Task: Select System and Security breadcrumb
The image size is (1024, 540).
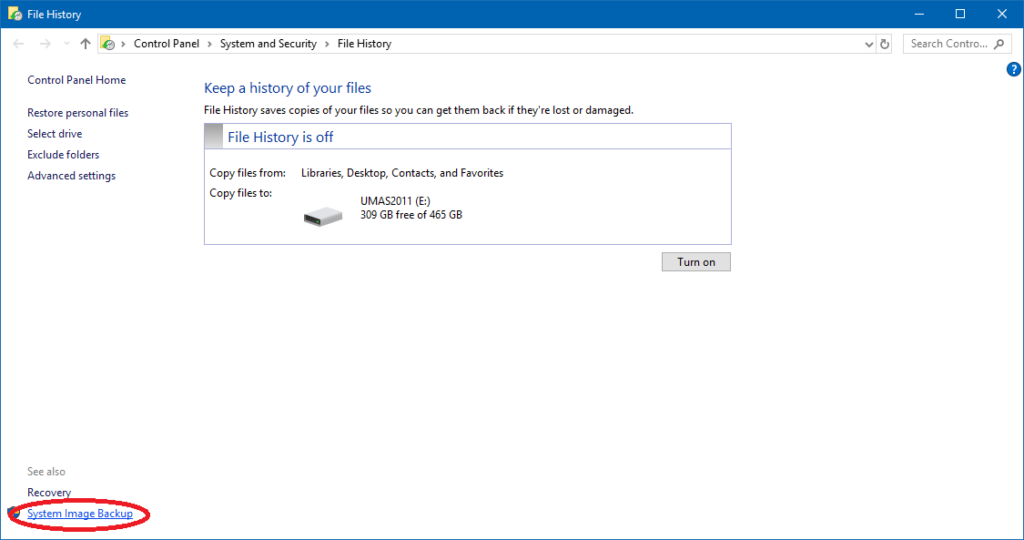Action: click(268, 44)
